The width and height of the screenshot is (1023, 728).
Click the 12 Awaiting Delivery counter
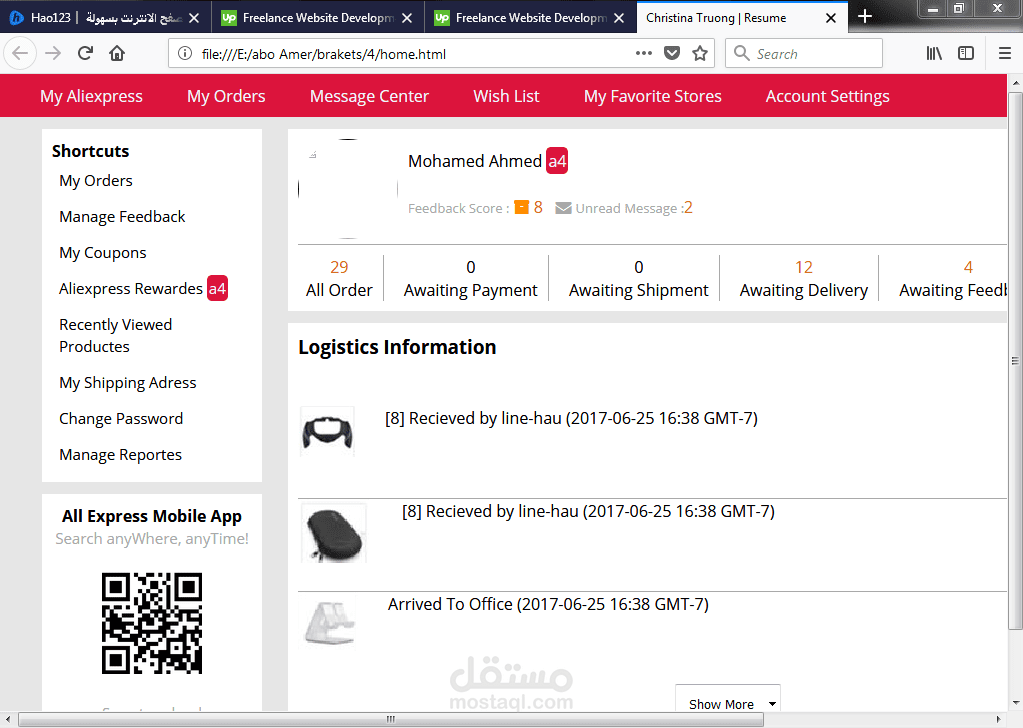point(804,279)
